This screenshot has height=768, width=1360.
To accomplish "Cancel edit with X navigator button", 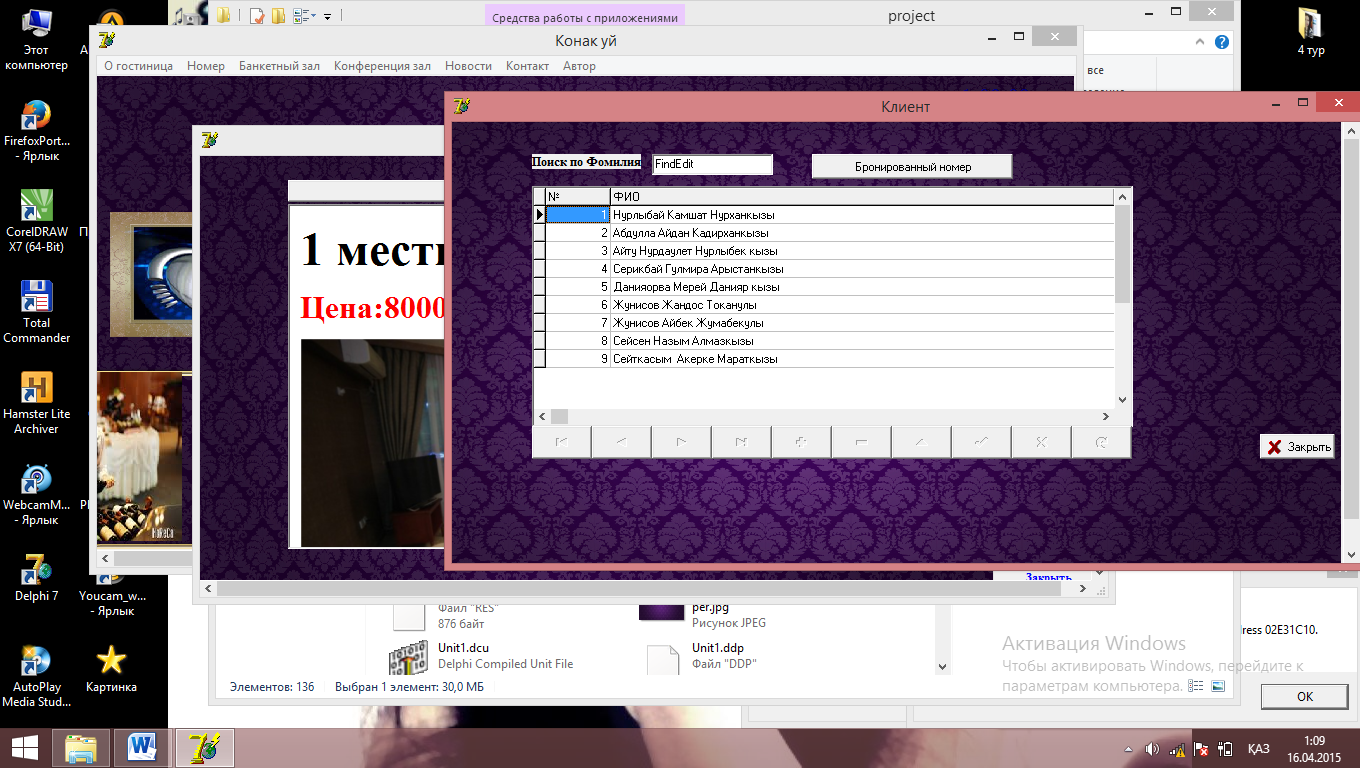I will (x=1042, y=442).
